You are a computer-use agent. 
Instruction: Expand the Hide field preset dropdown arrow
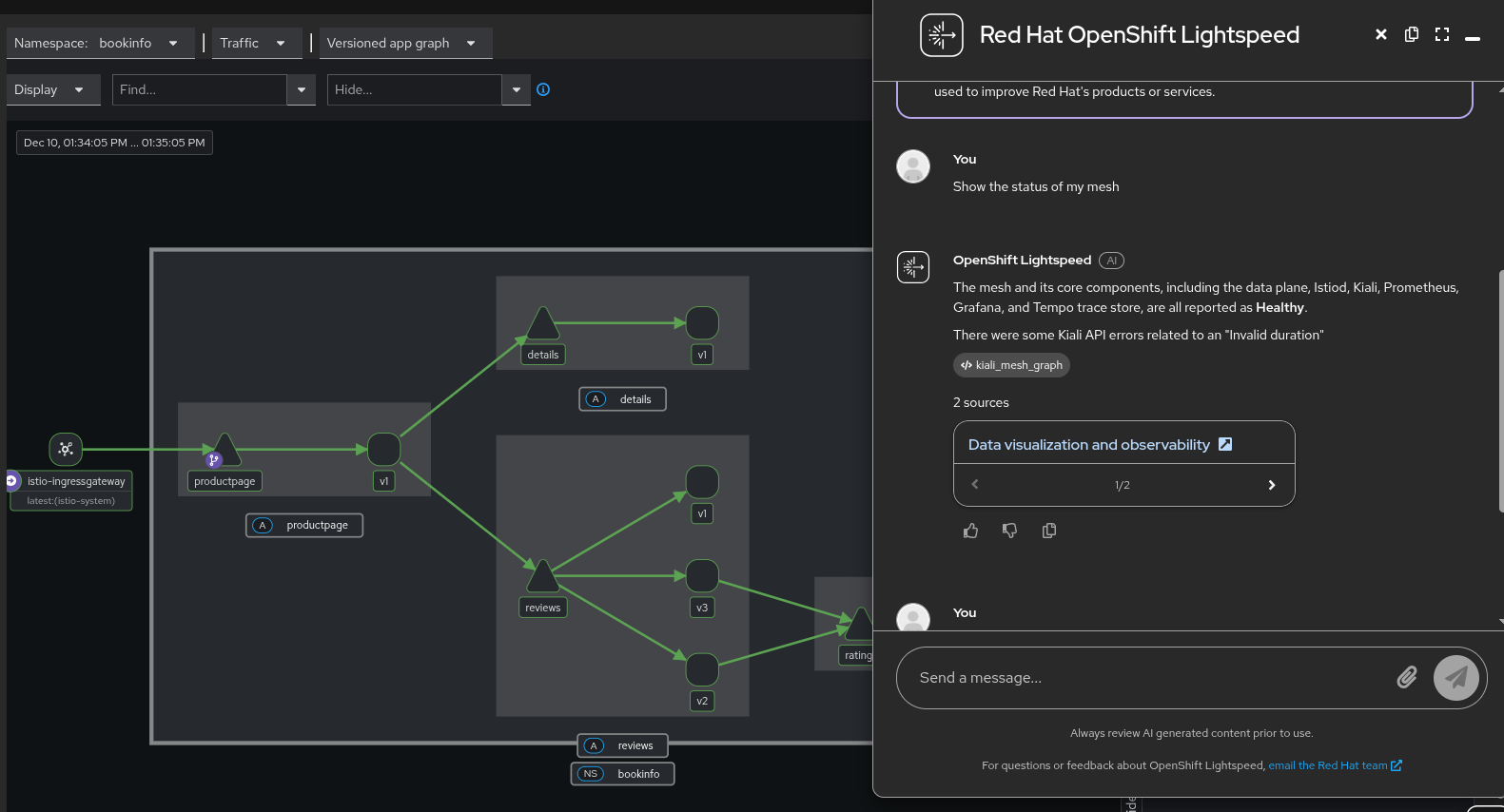click(x=517, y=89)
